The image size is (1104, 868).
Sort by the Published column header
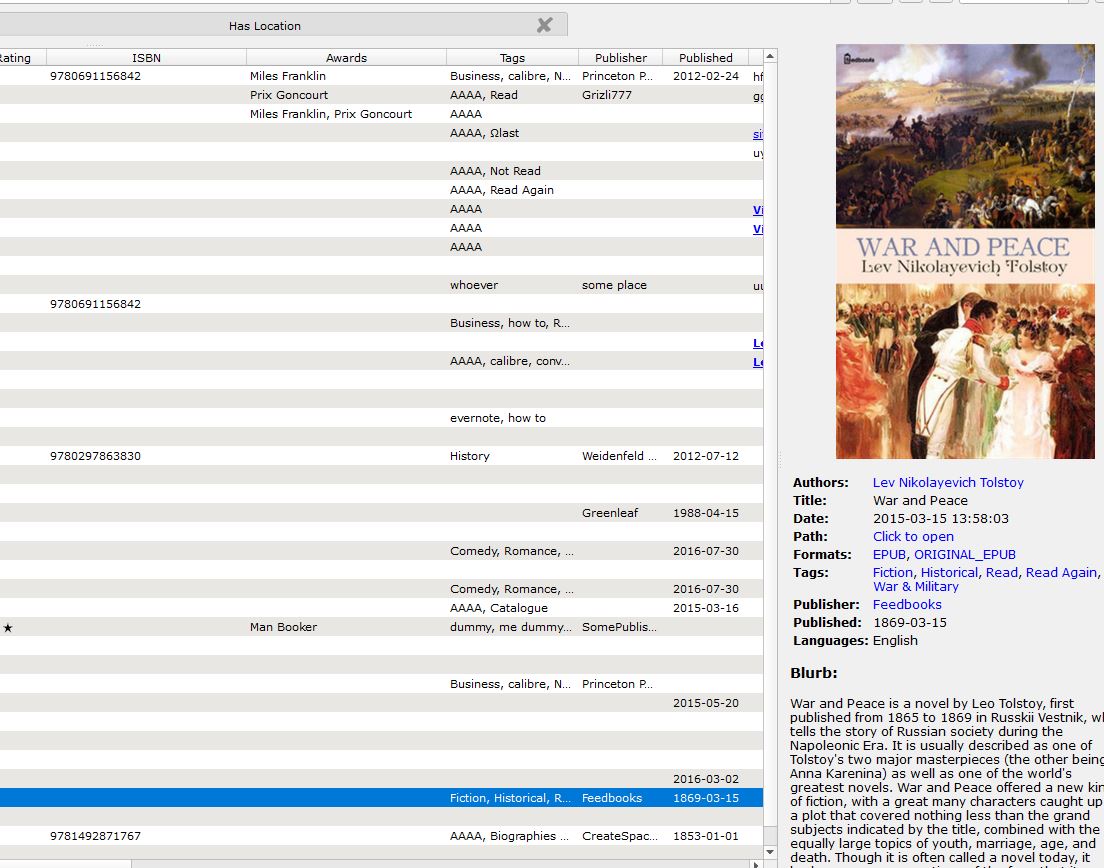click(705, 58)
